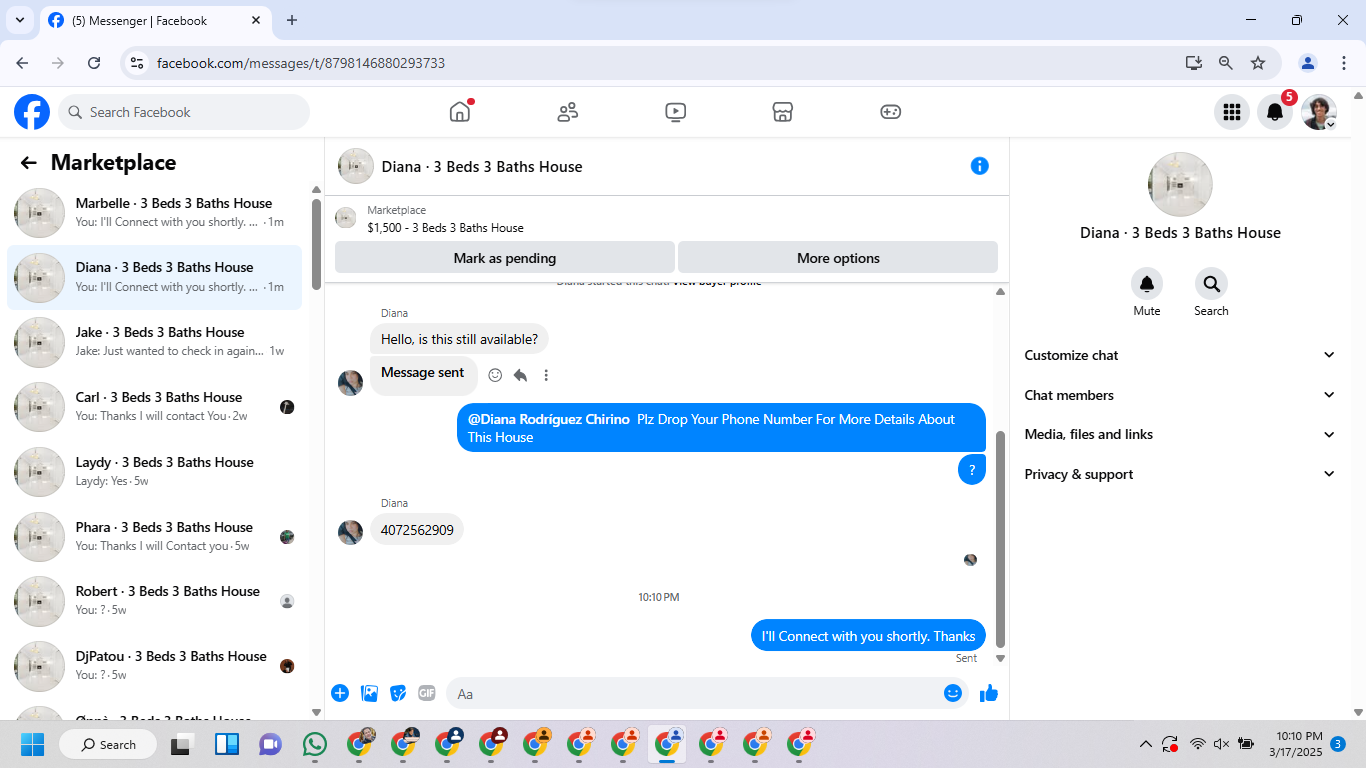Open more options for 'Message sent' message
This screenshot has width=1366, height=768.
(546, 375)
